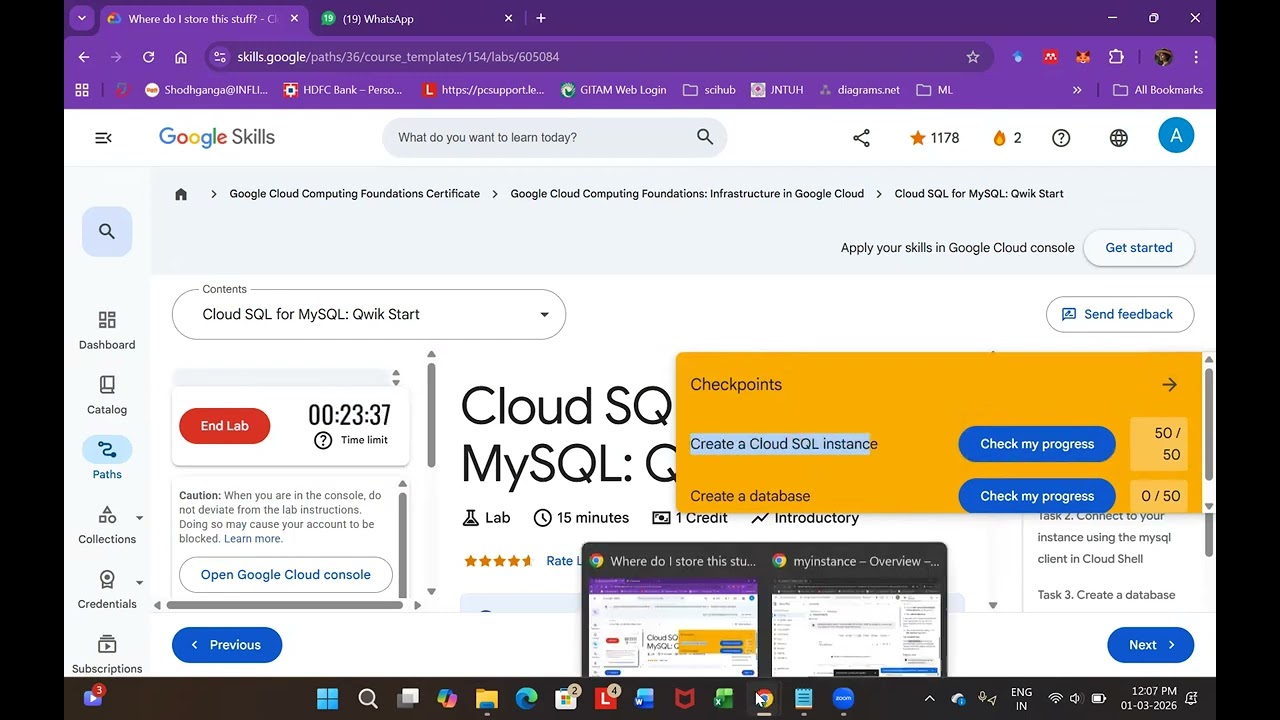This screenshot has width=1280, height=720.
Task: Click the Get started button
Action: coord(1139,248)
